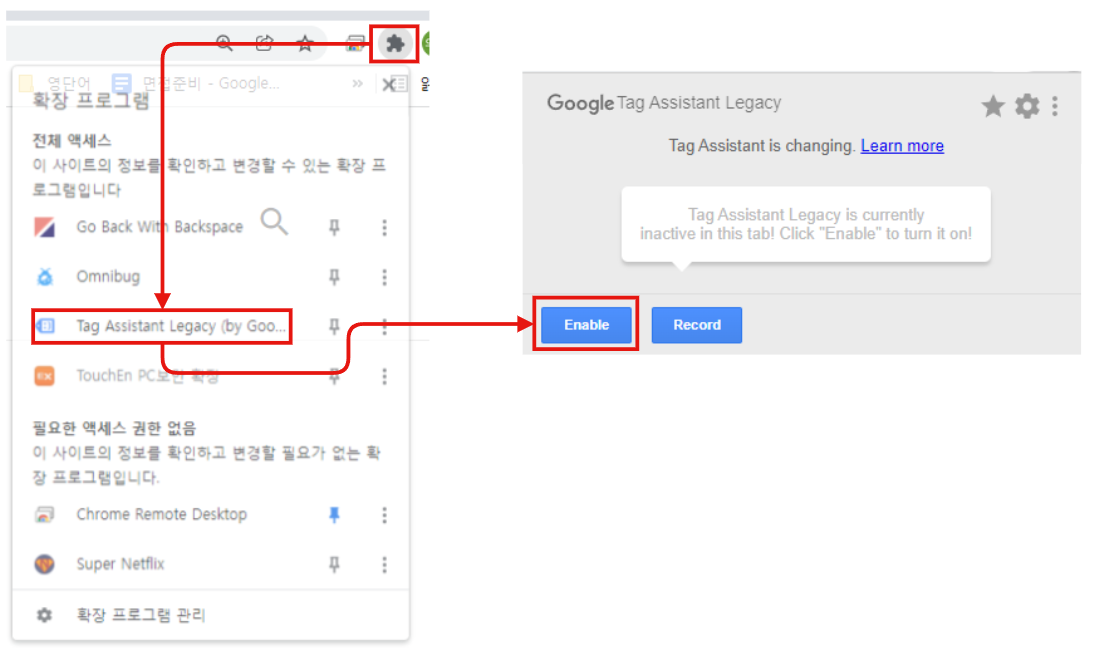Click Record in Tag Assistant Legacy
Viewport: 1099px width, 648px height.
pos(697,325)
